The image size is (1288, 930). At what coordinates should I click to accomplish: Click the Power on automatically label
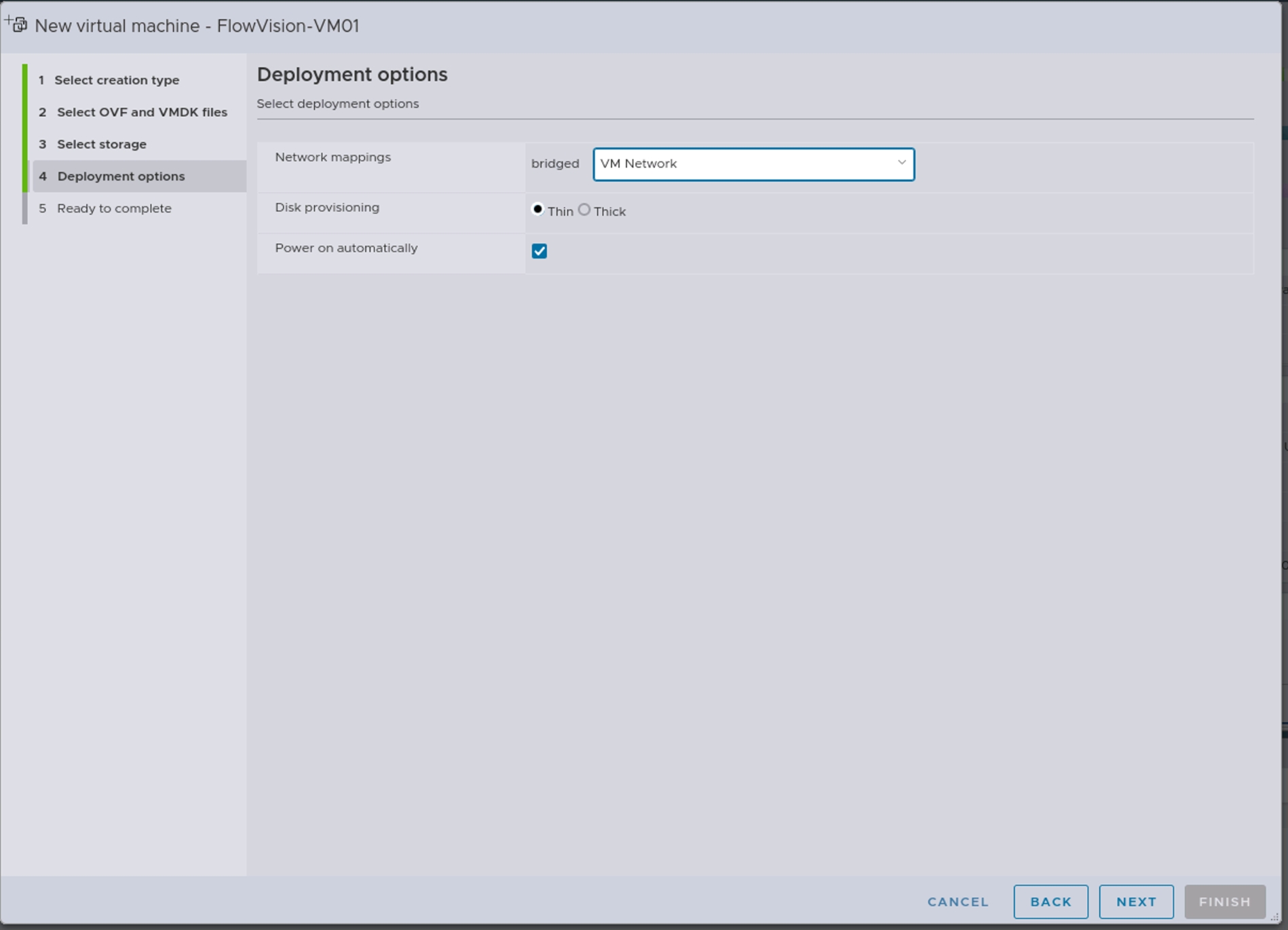346,248
